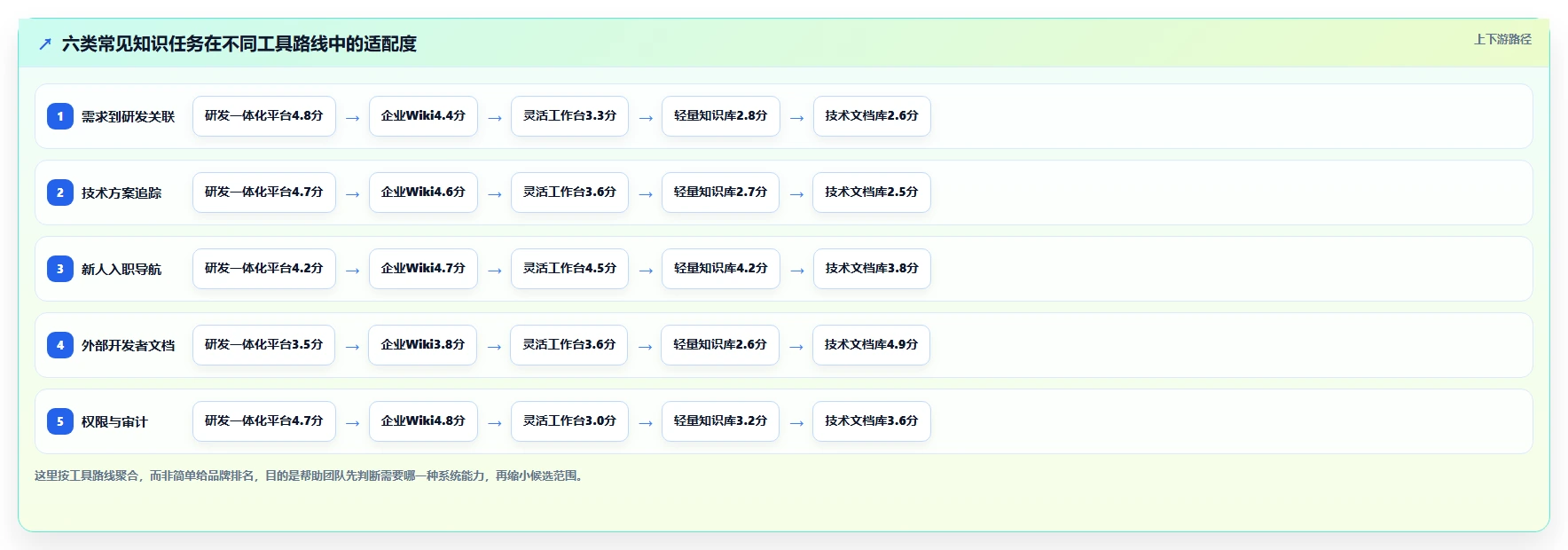Click the 权限与审计 row label
This screenshot has width=1568, height=550.
click(x=114, y=421)
